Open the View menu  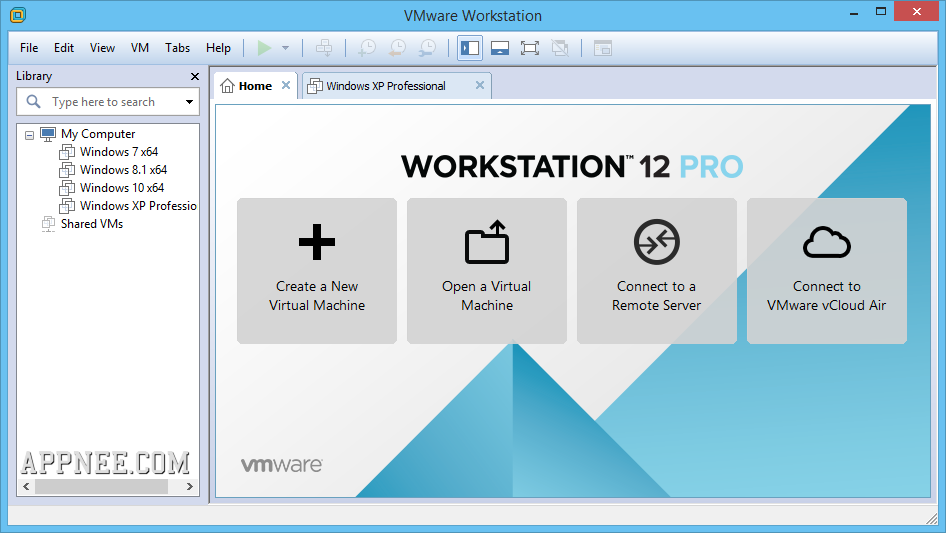103,48
